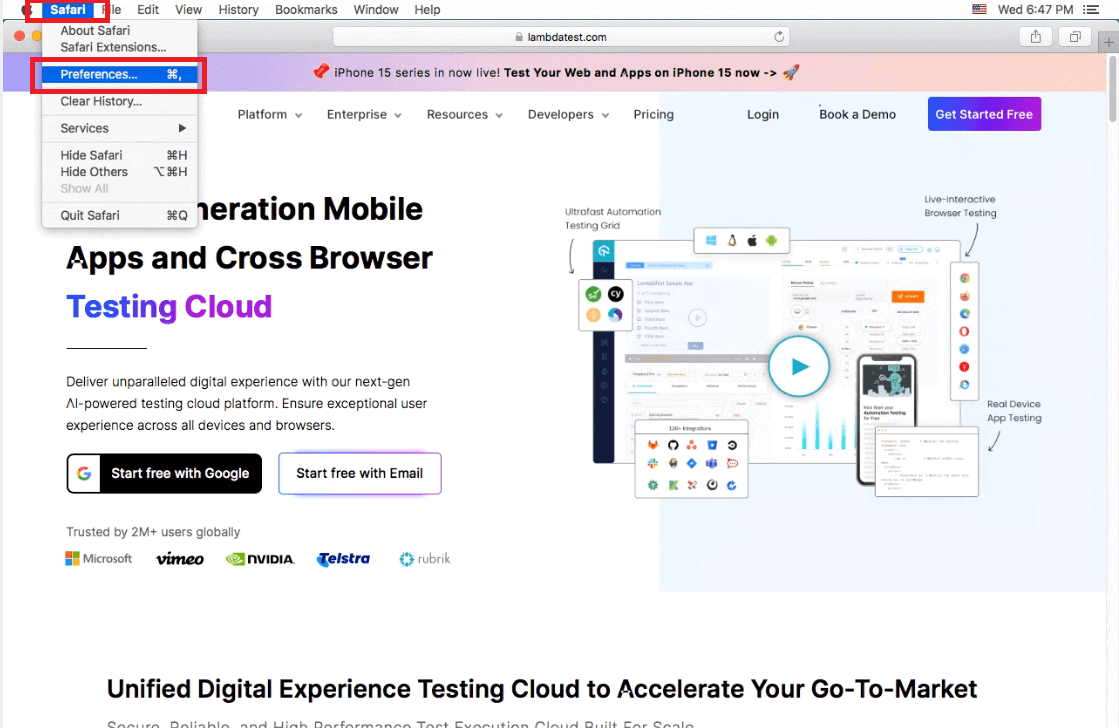The image size is (1119, 728).
Task: Click the Share toolbar icon
Action: click(x=1036, y=37)
